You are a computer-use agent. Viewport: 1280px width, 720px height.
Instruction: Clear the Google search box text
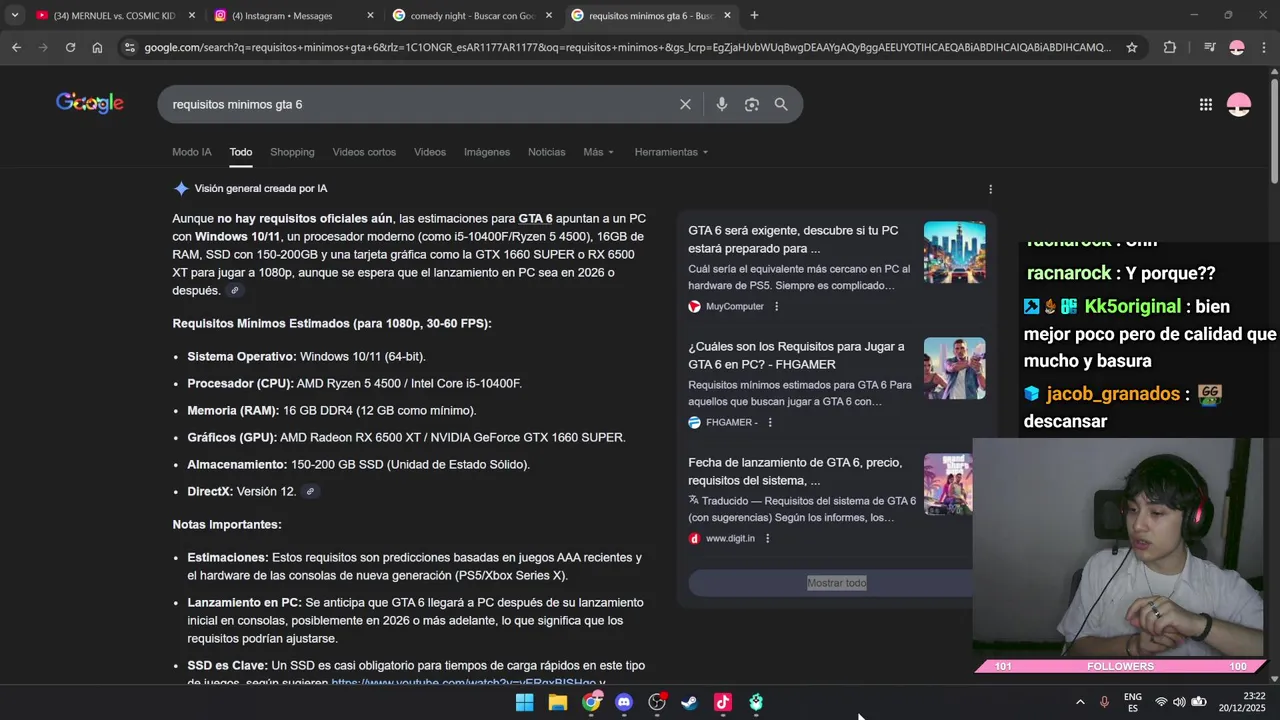coord(685,104)
